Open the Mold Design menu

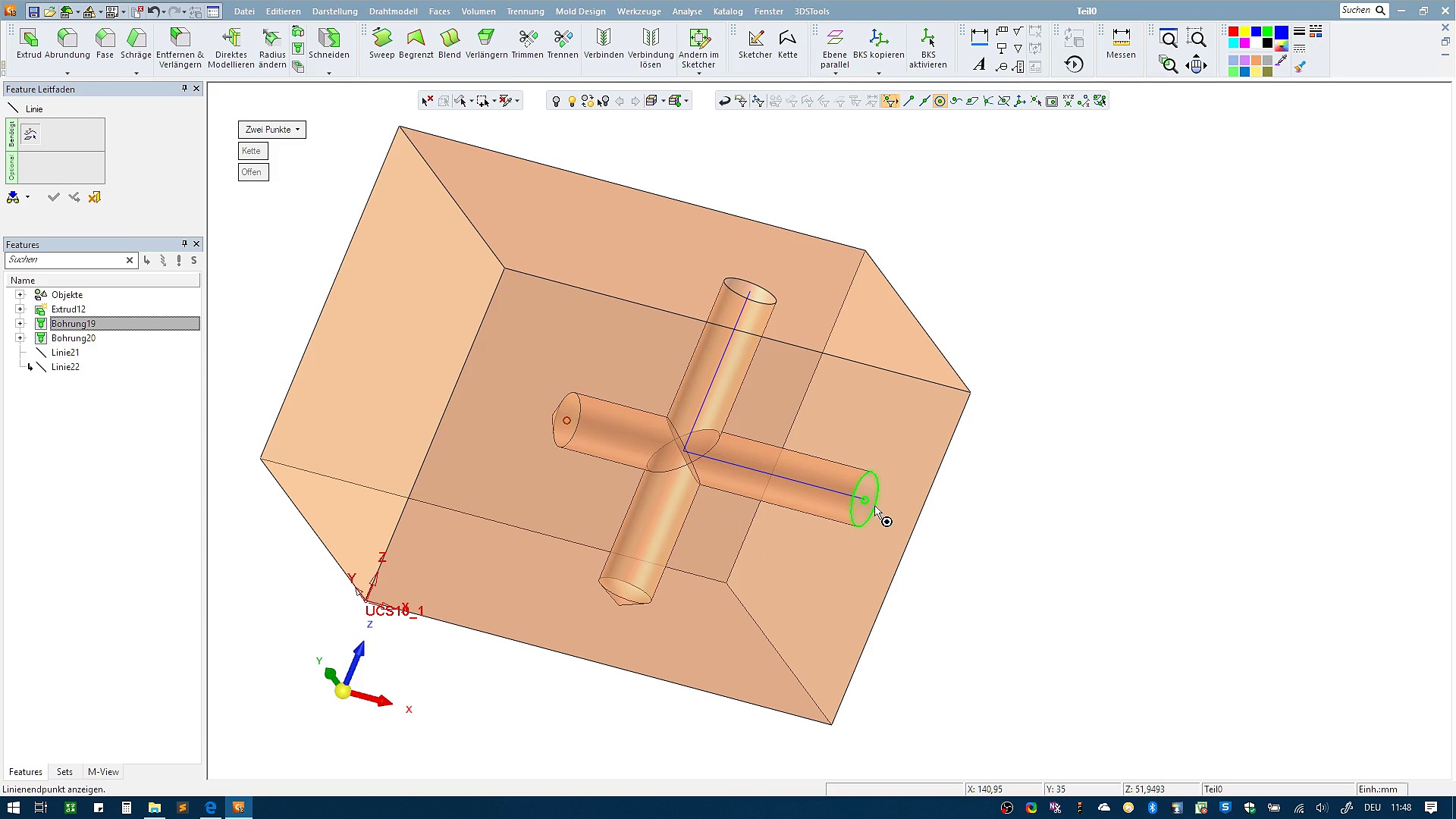point(580,11)
